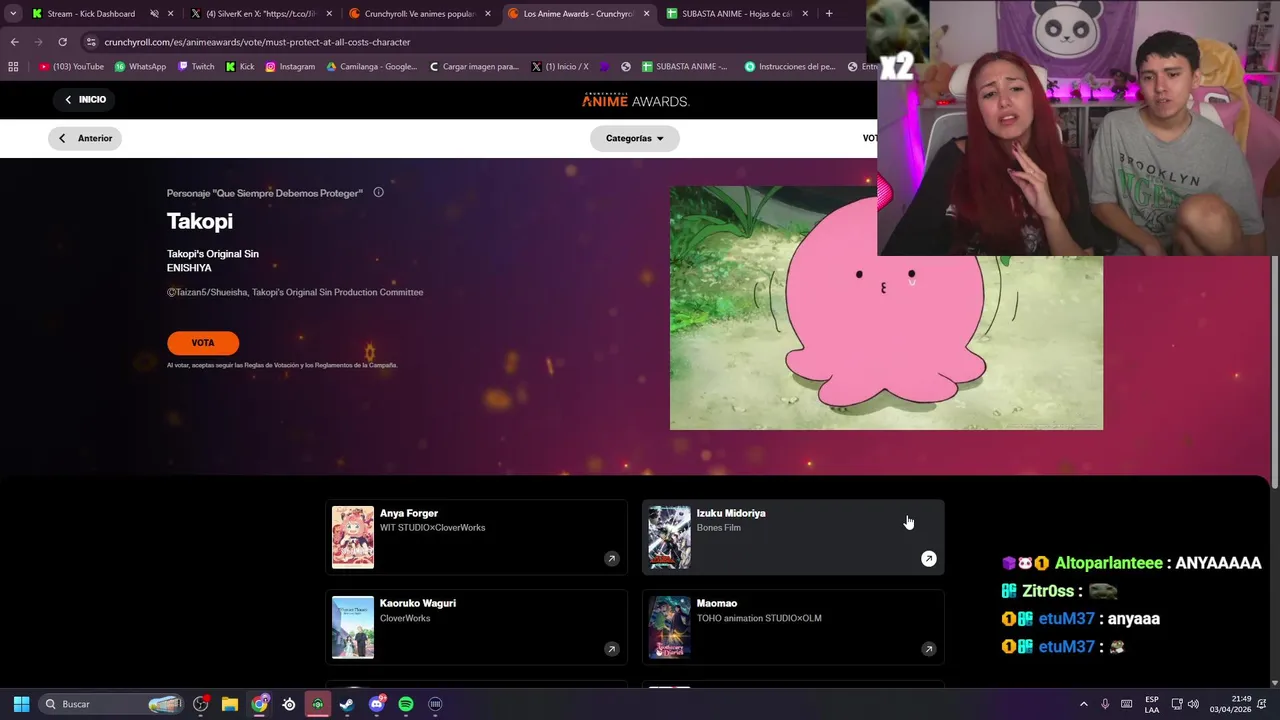1280x720 pixels.
Task: Select the Anya Forger nominee card
Action: point(476,537)
